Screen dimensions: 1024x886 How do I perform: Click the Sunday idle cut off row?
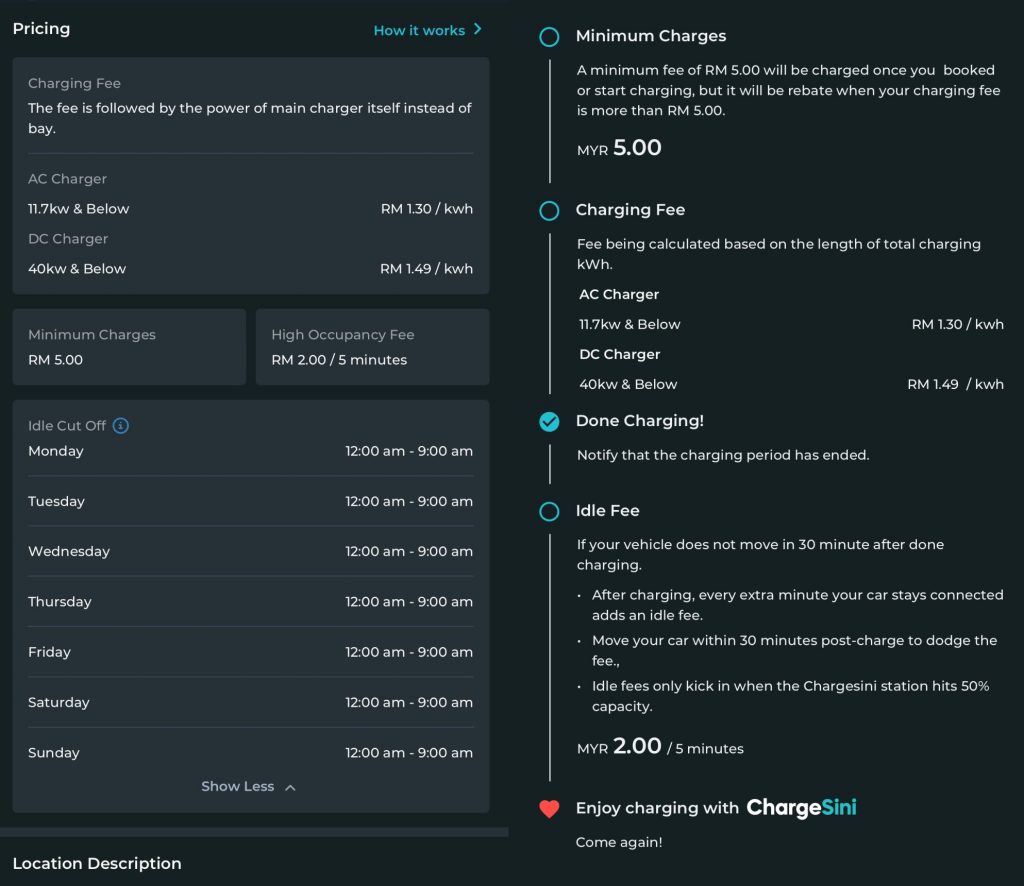click(x=250, y=753)
